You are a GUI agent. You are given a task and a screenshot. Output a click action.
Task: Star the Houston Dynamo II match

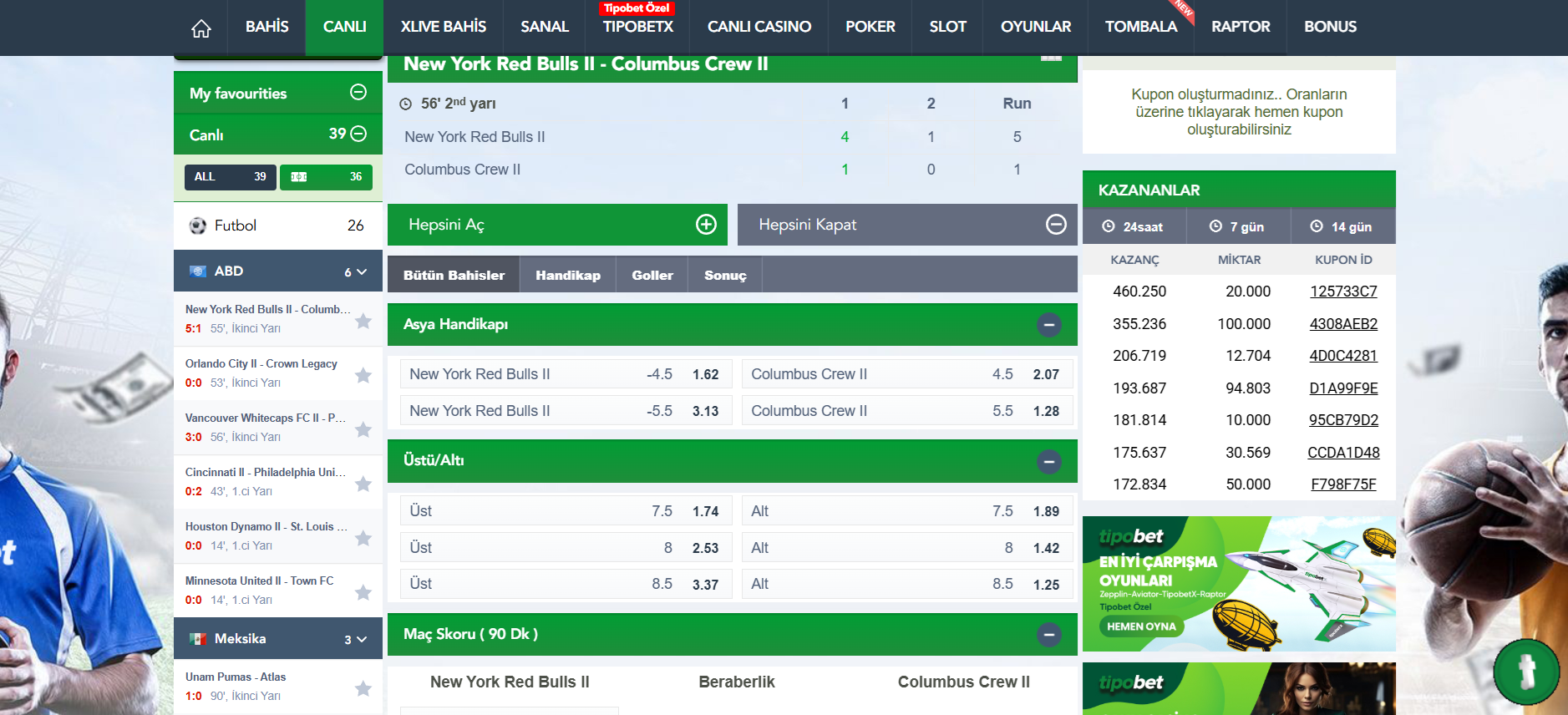point(363,538)
